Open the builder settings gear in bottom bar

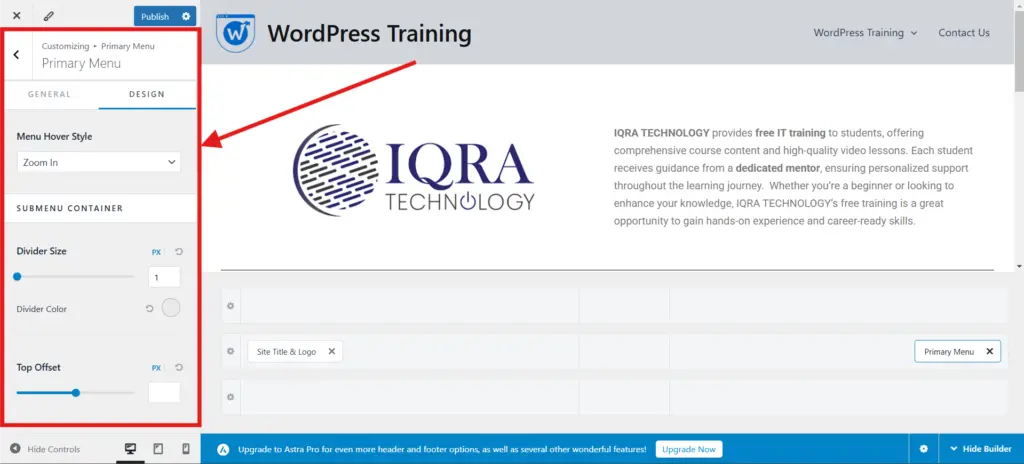(923, 449)
